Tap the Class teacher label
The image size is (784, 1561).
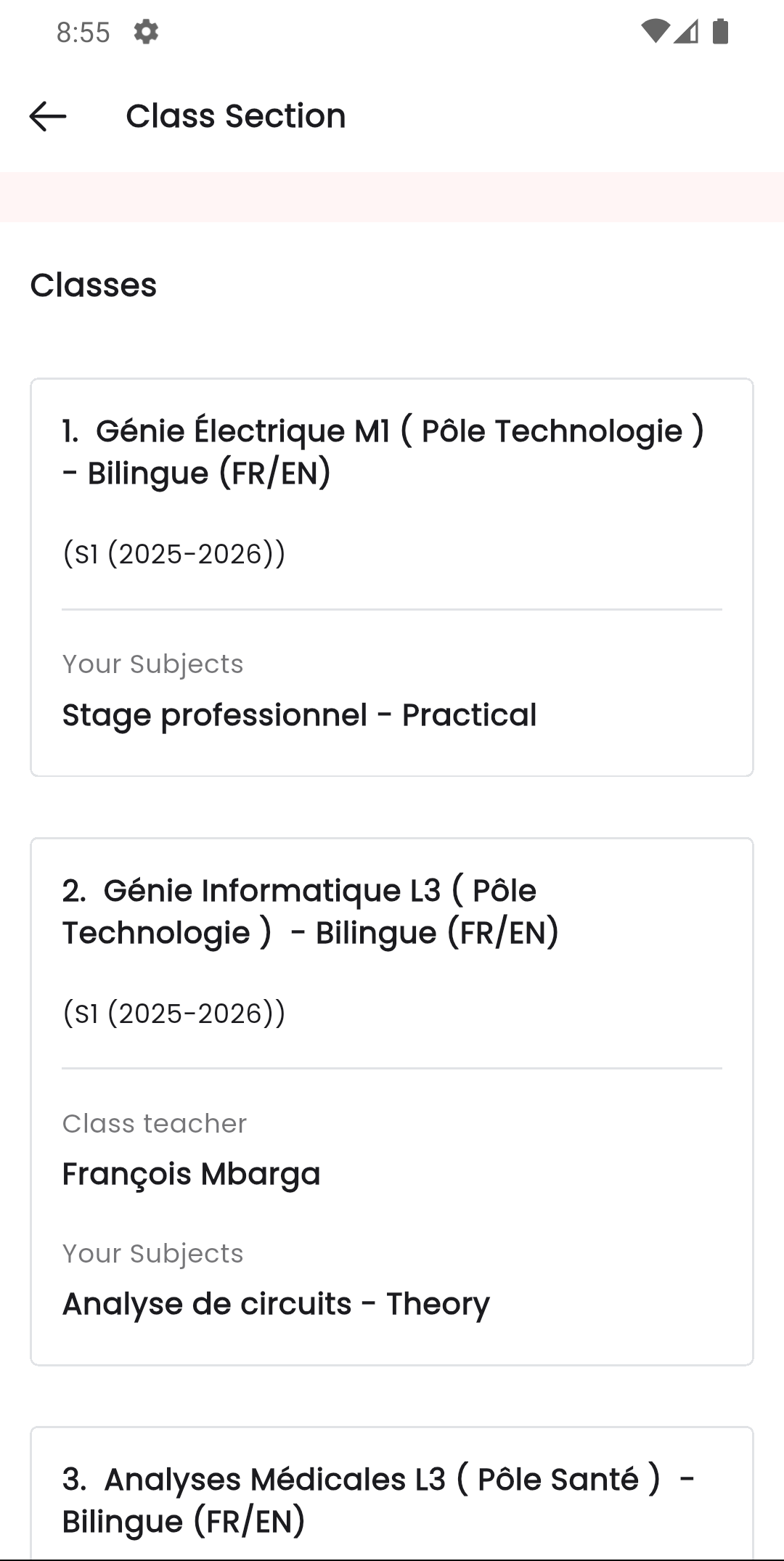point(155,1122)
